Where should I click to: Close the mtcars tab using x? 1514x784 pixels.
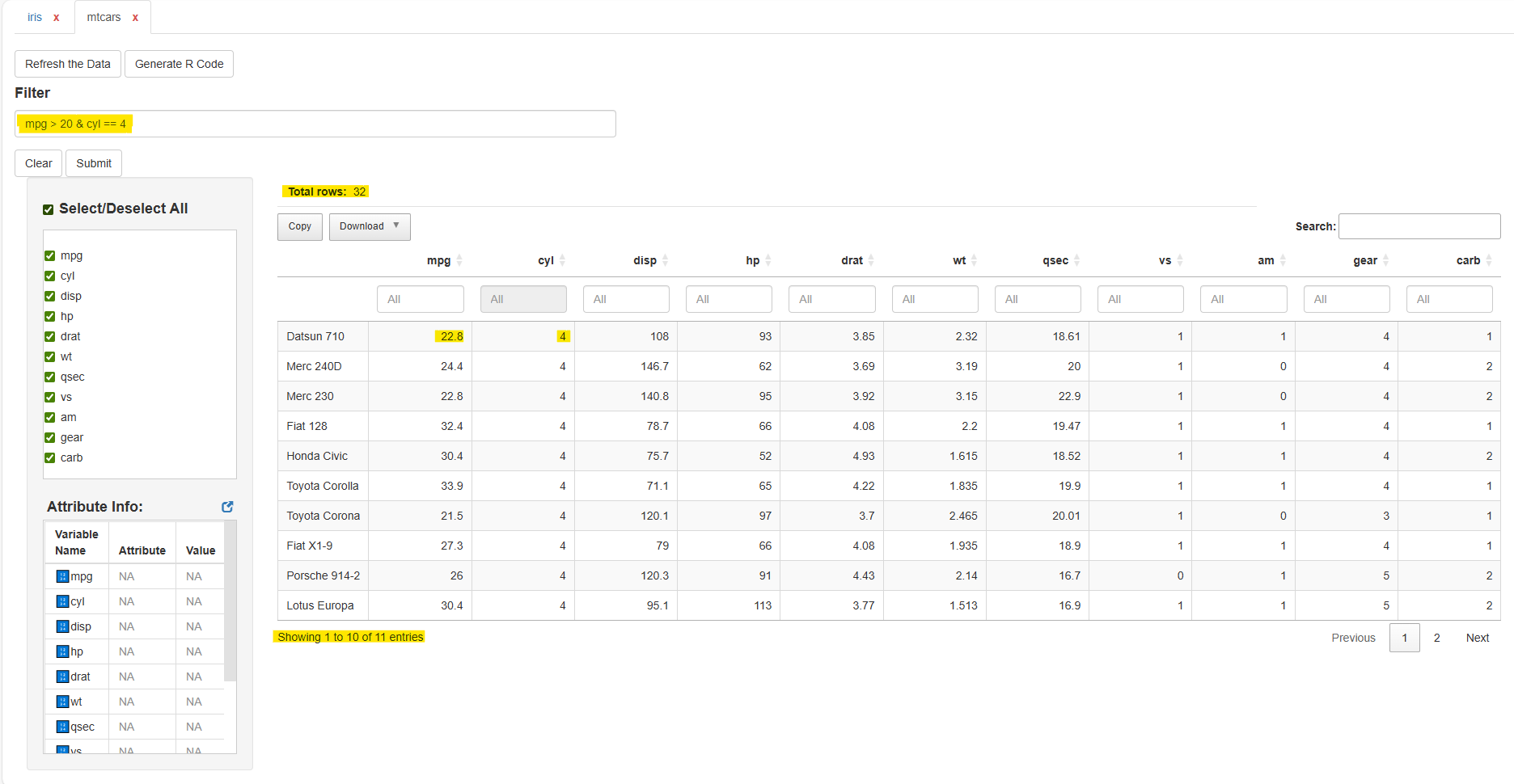point(135,18)
